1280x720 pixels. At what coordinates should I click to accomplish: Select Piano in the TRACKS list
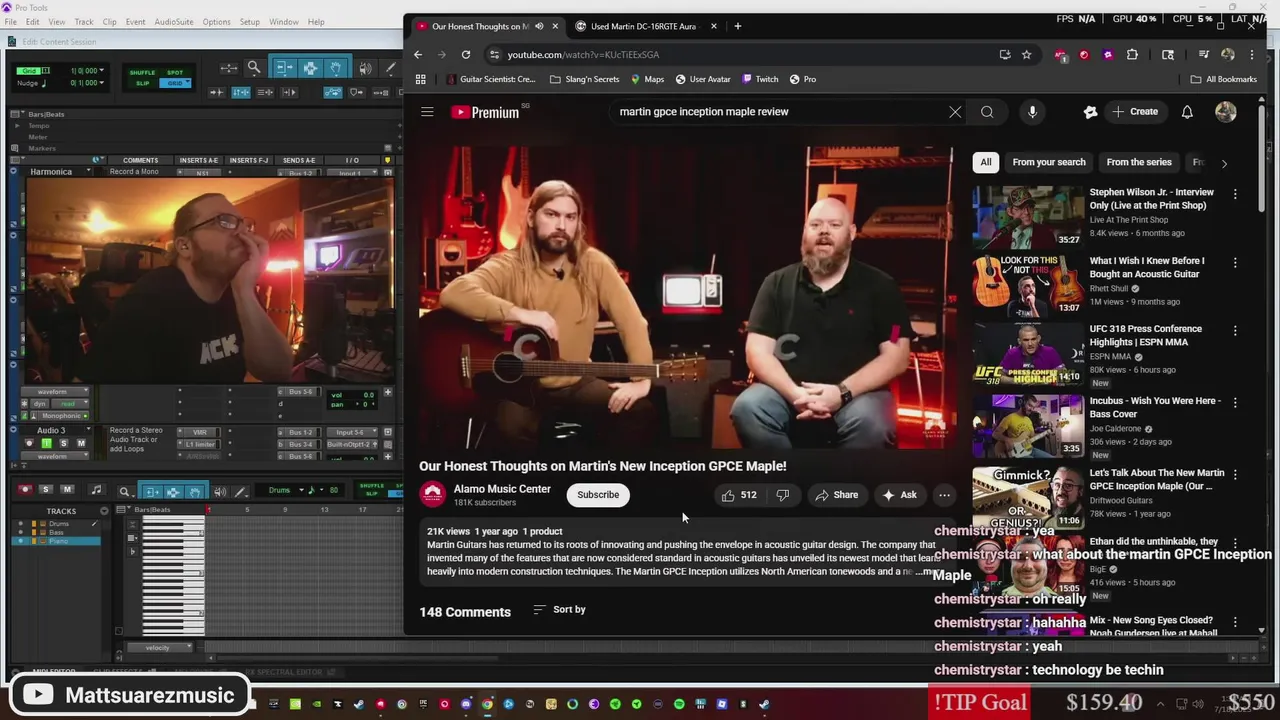pyautogui.click(x=59, y=541)
